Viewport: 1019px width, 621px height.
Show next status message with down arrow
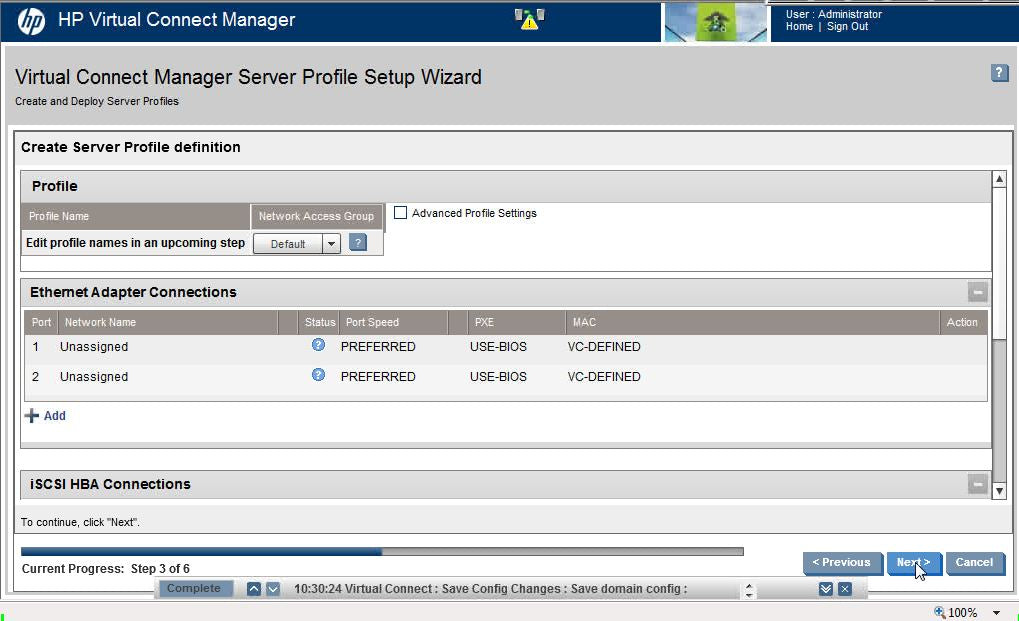coord(273,589)
